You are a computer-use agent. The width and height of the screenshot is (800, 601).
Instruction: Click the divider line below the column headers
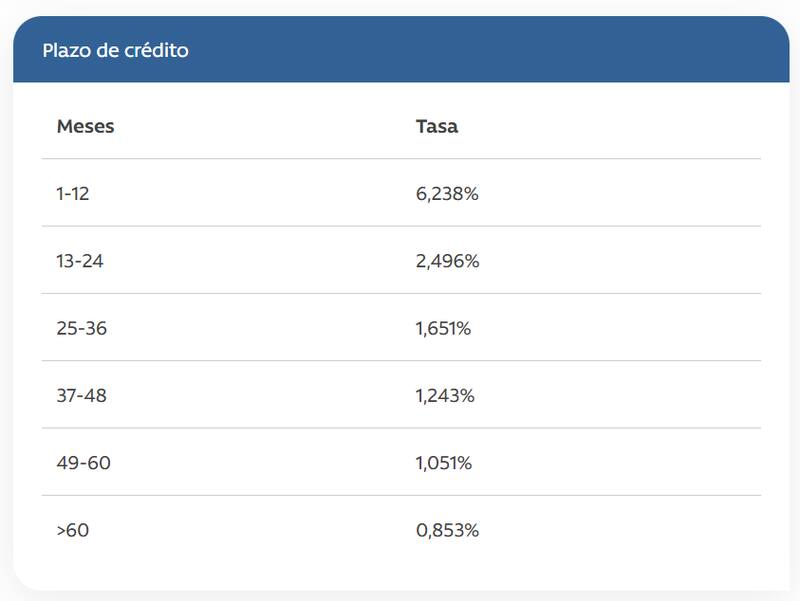[x=400, y=159]
